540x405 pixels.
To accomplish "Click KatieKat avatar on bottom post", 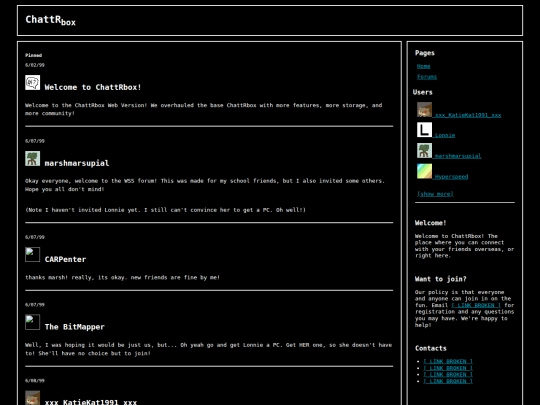I will (32, 398).
